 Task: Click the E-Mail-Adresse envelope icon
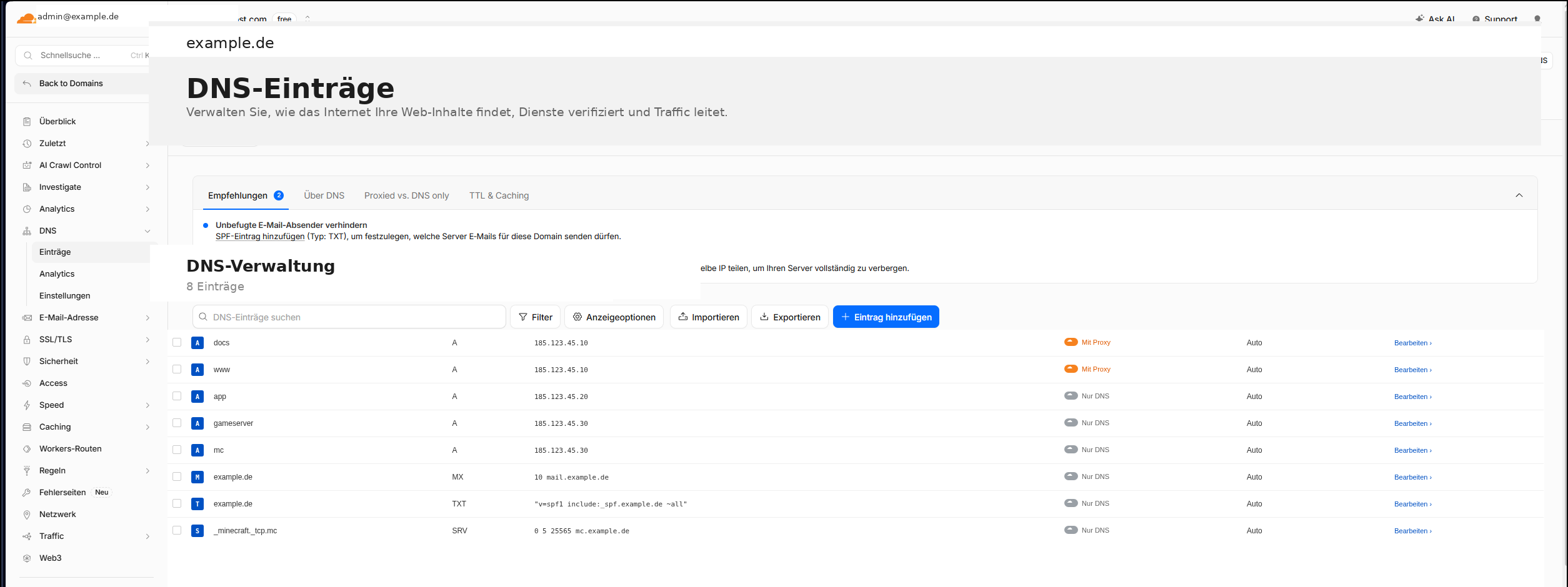tap(27, 318)
